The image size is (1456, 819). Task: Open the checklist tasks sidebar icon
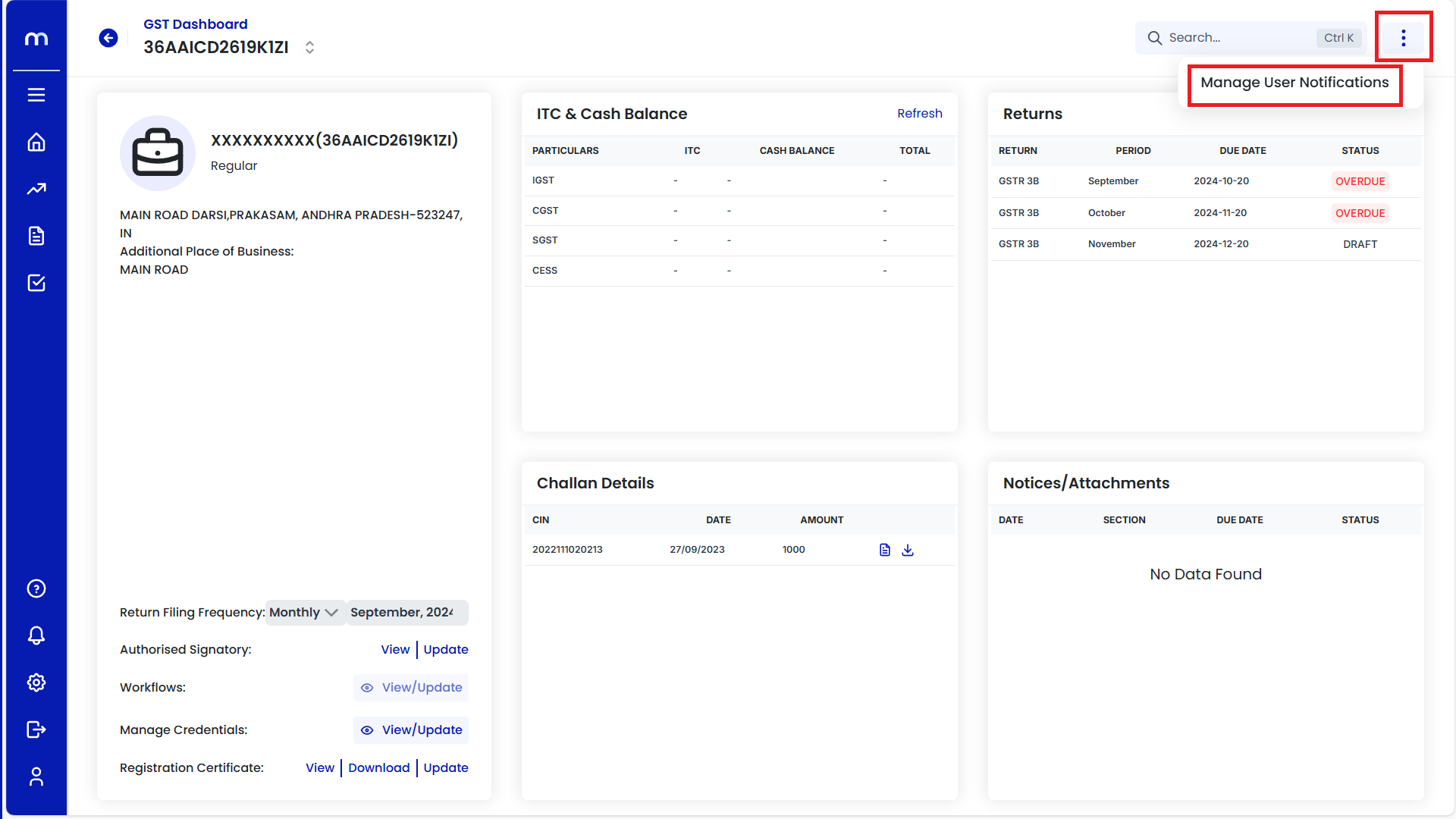[x=36, y=283]
